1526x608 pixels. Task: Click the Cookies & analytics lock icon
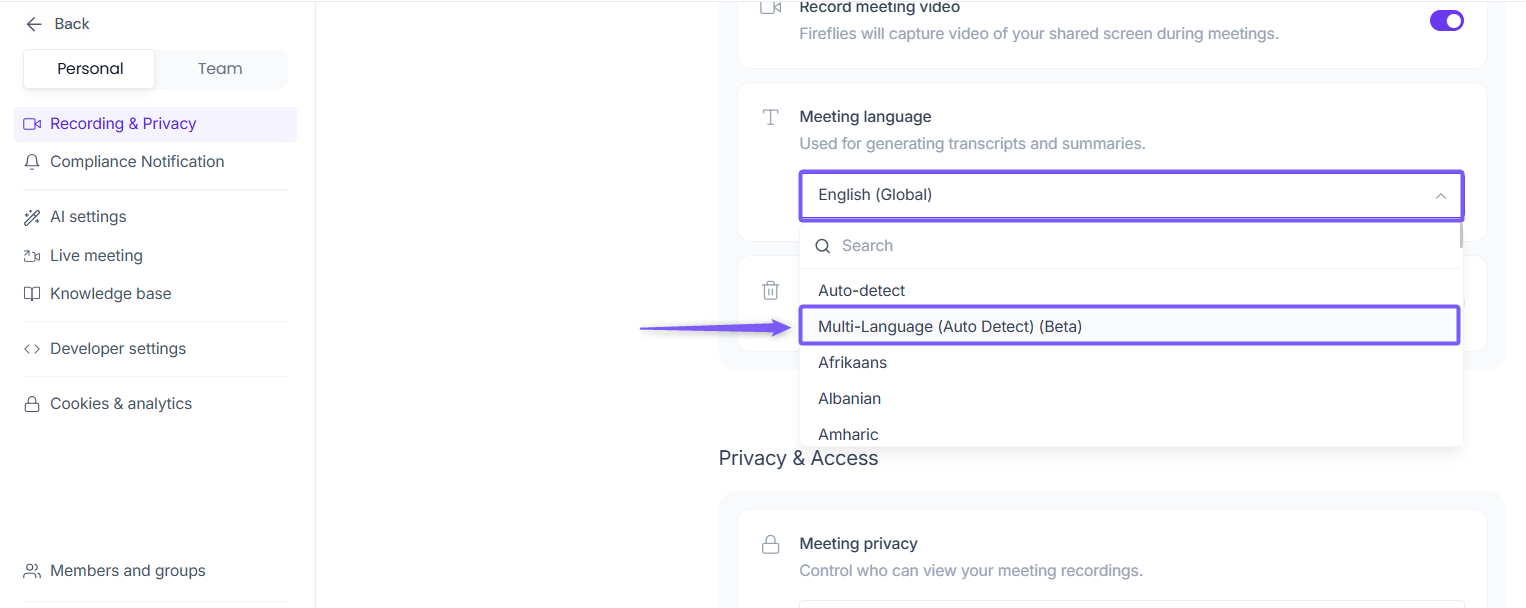(32, 404)
